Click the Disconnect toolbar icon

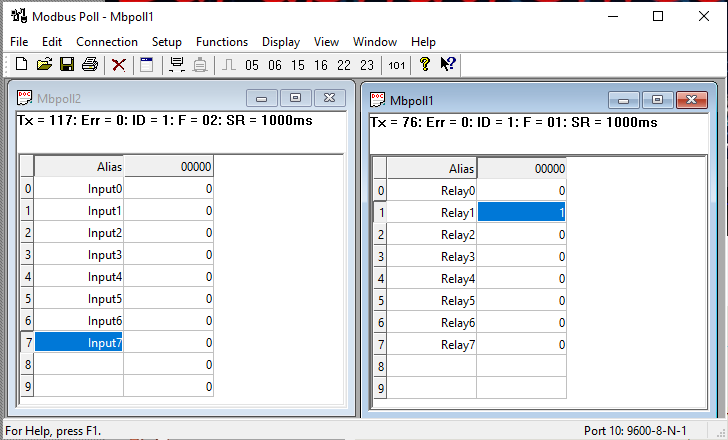click(x=200, y=65)
